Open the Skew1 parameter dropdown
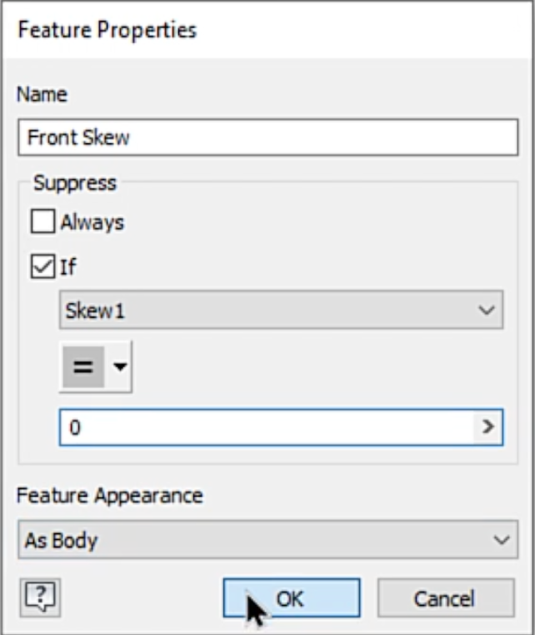The height and width of the screenshot is (635, 535). [281, 310]
